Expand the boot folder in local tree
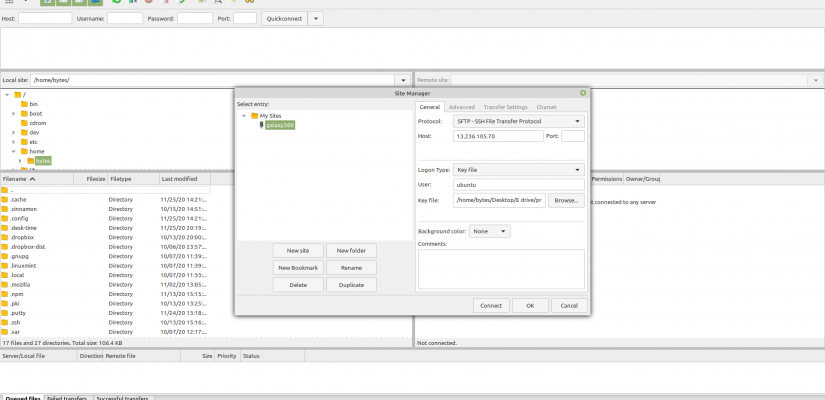 point(13,114)
